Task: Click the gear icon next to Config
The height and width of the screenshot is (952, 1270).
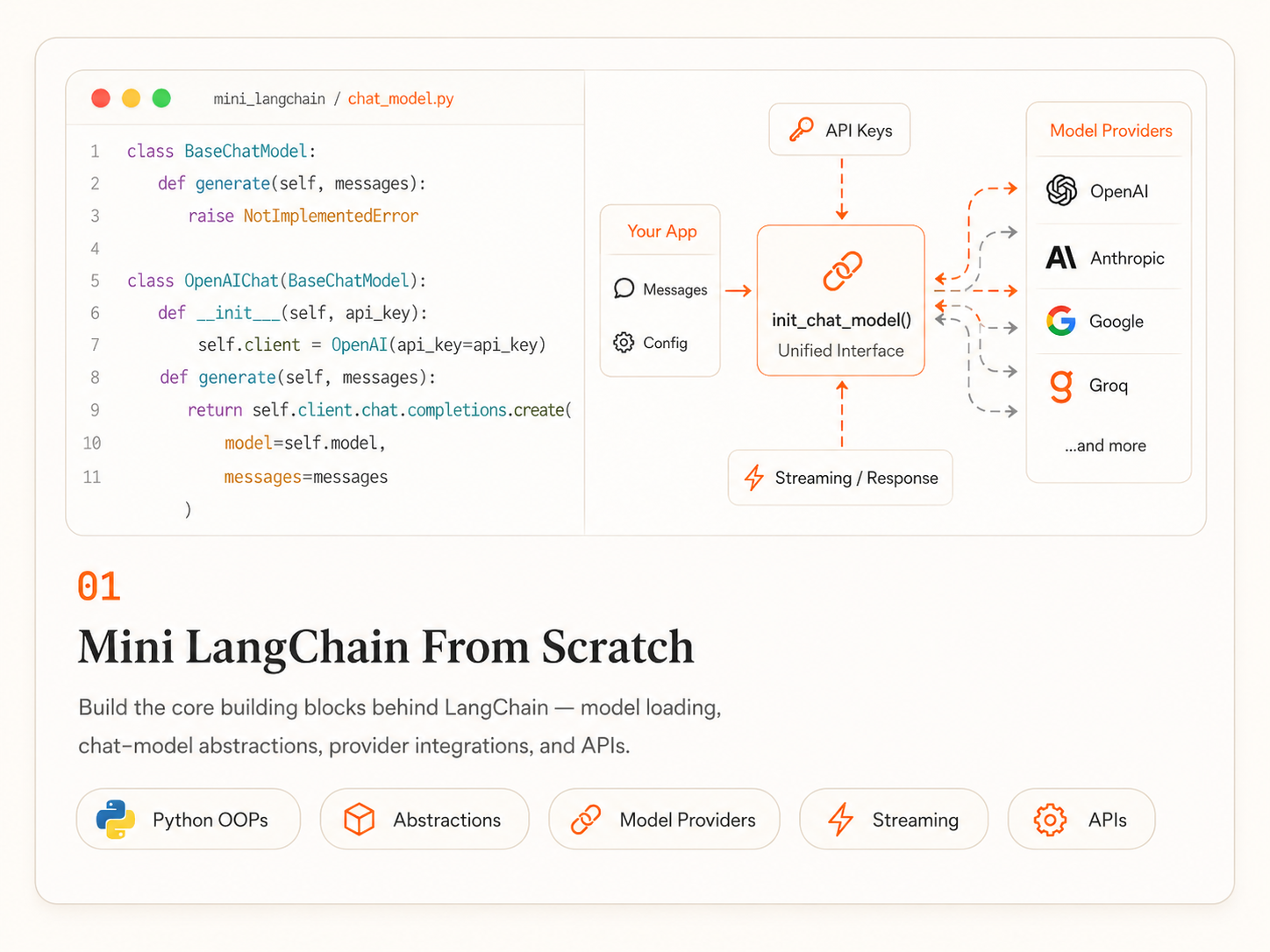Action: 624,343
